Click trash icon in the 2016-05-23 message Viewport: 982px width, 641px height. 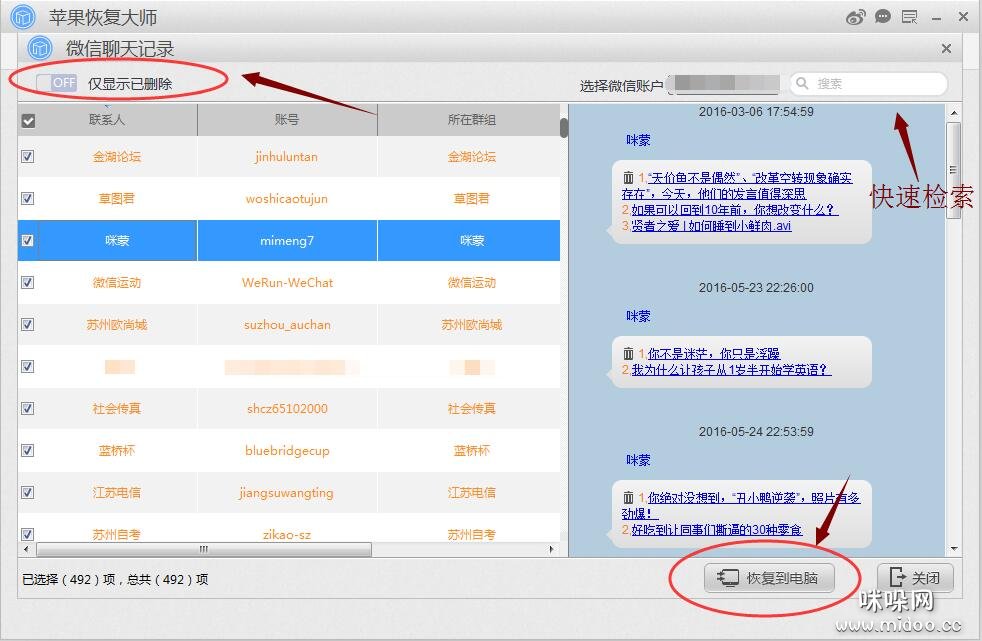coord(628,354)
